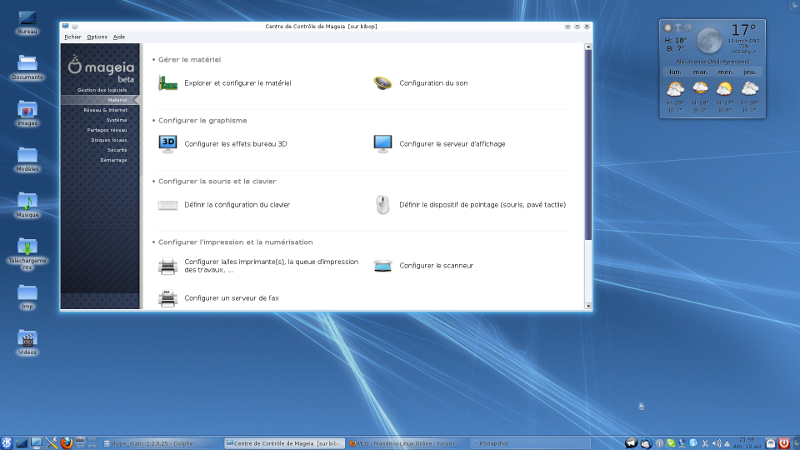Click the Klipper scissors tray icon
This screenshot has width=800, height=450.
pyautogui.click(x=705, y=443)
